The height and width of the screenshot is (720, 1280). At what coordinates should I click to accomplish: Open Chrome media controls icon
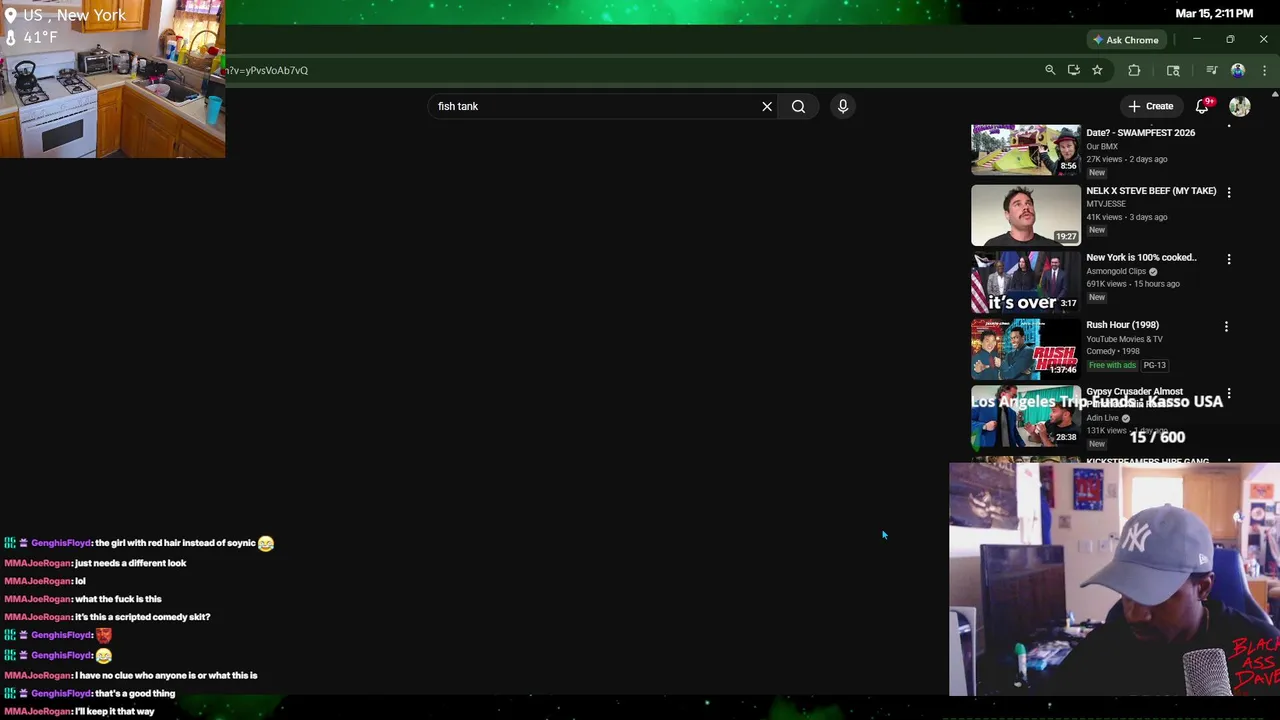point(1211,70)
